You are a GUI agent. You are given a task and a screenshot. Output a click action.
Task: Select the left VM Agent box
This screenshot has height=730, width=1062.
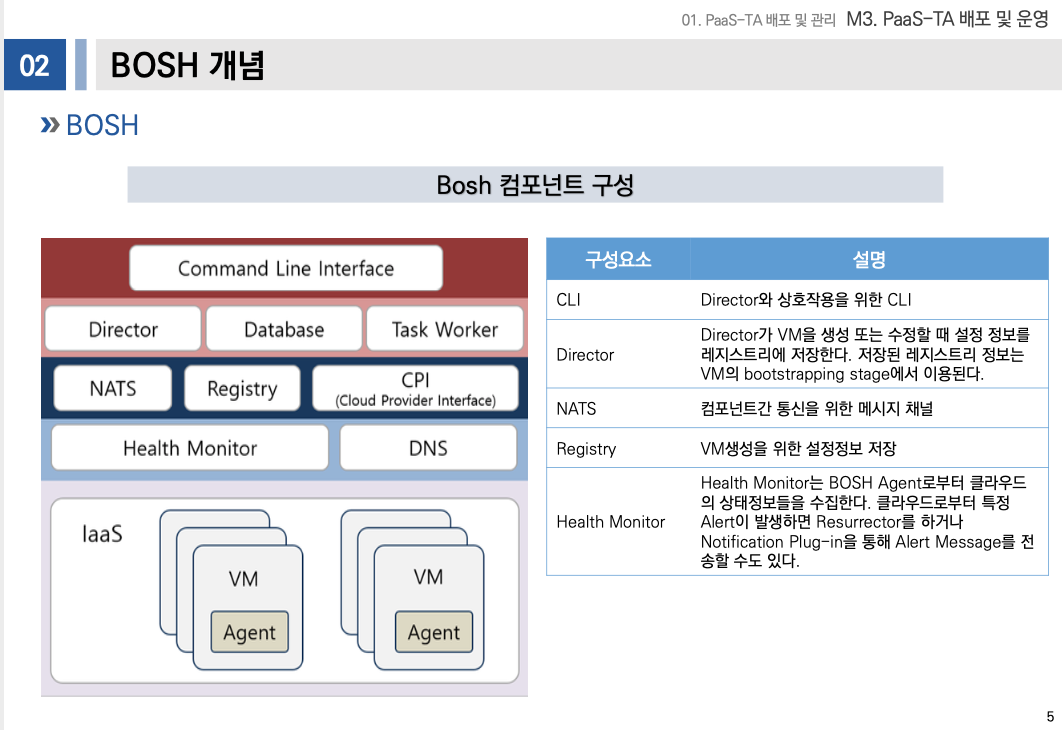249,632
